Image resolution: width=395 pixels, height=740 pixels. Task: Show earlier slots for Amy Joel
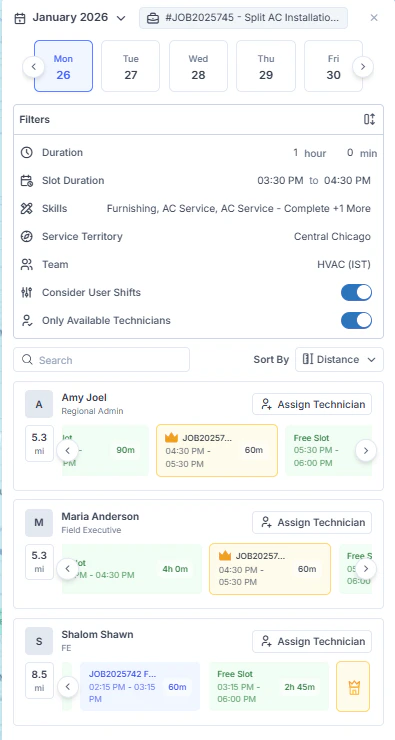coord(67,450)
